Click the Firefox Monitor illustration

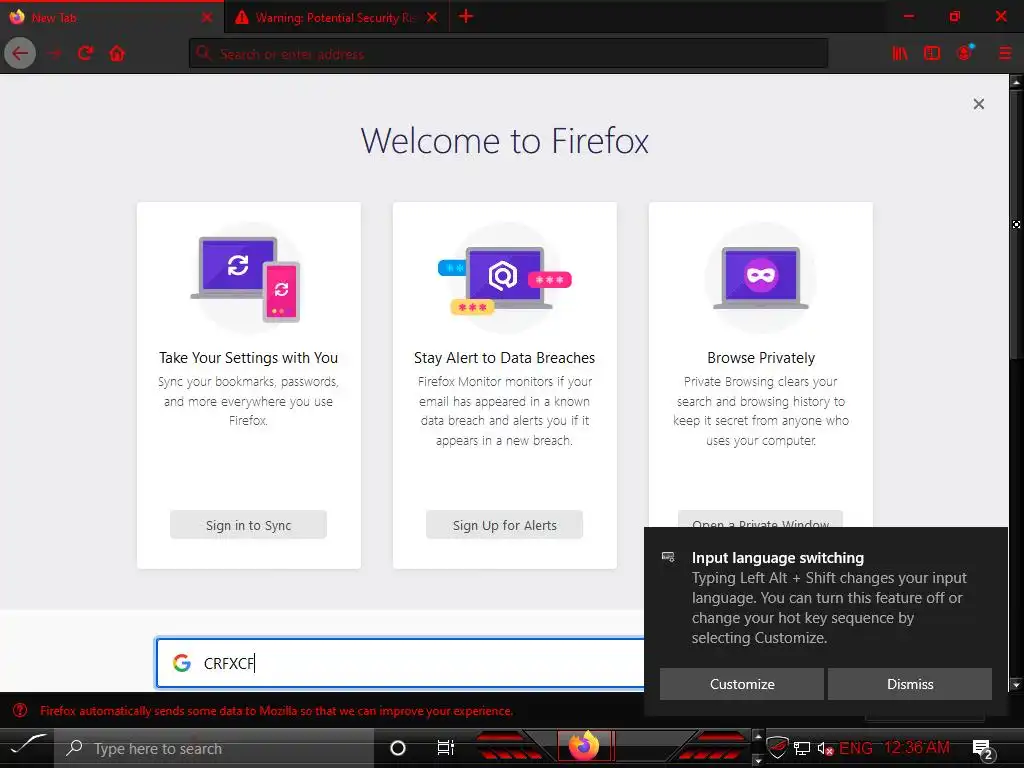point(504,279)
